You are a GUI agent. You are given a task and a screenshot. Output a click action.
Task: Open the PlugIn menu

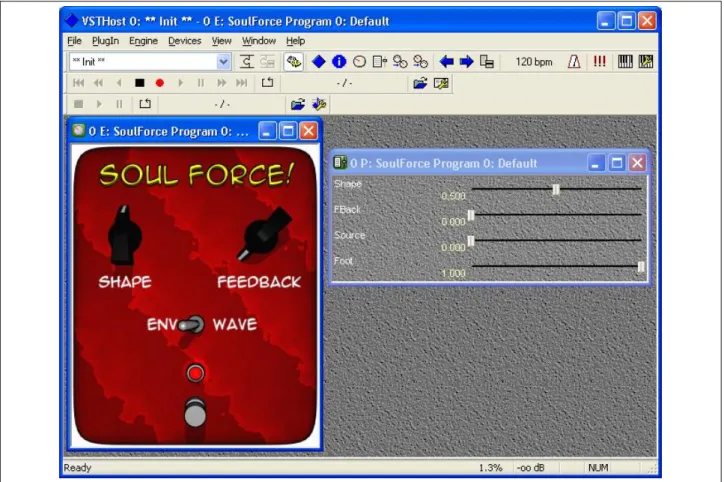(x=105, y=41)
